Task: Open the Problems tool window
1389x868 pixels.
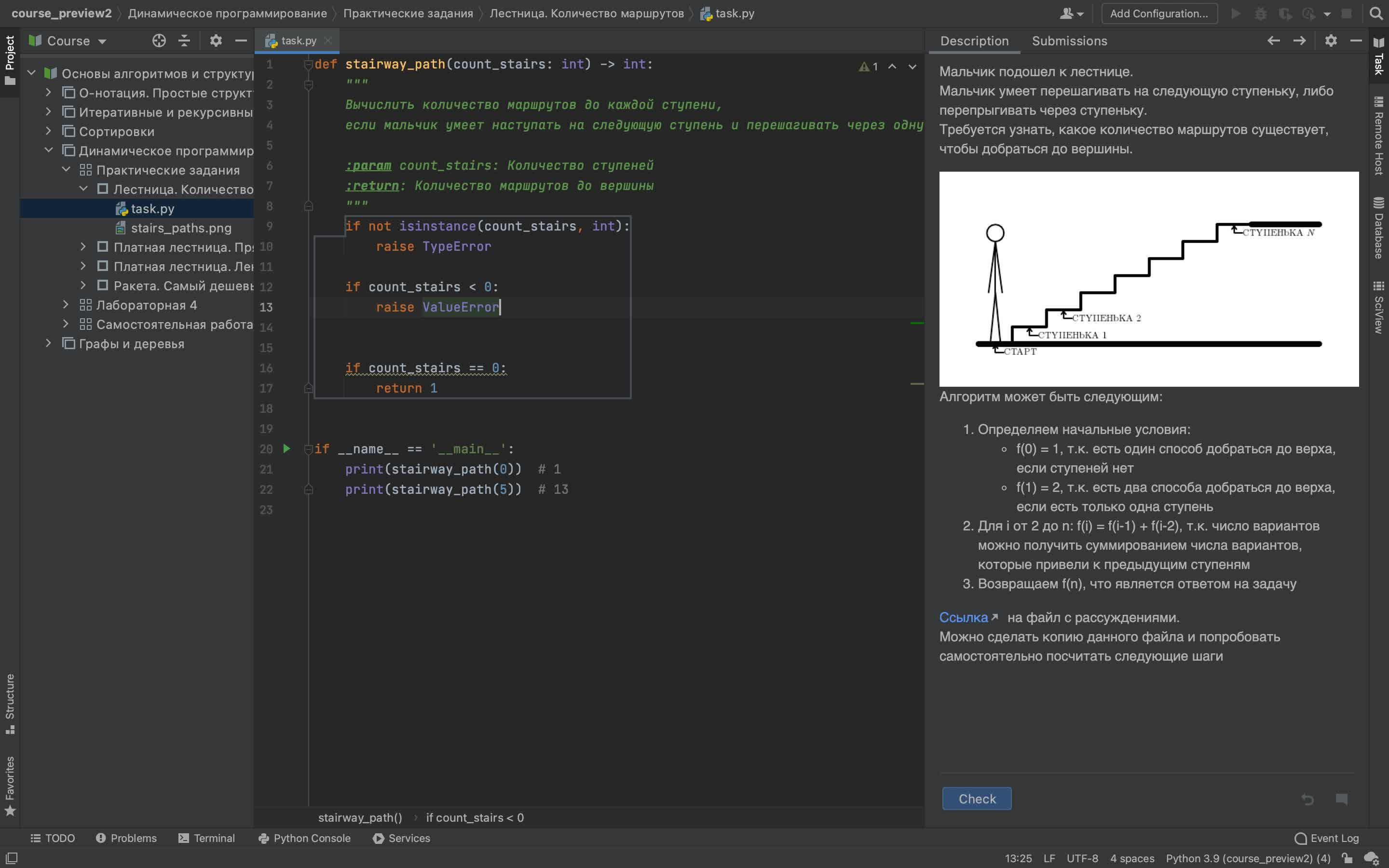Action: tap(126, 838)
